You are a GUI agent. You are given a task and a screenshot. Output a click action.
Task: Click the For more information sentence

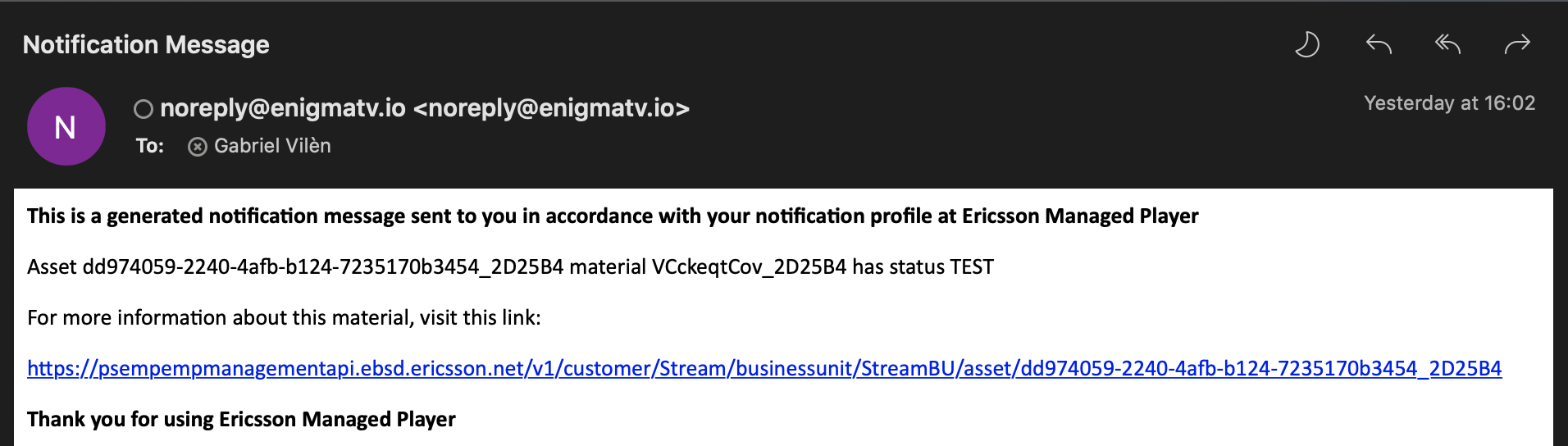pos(284,318)
